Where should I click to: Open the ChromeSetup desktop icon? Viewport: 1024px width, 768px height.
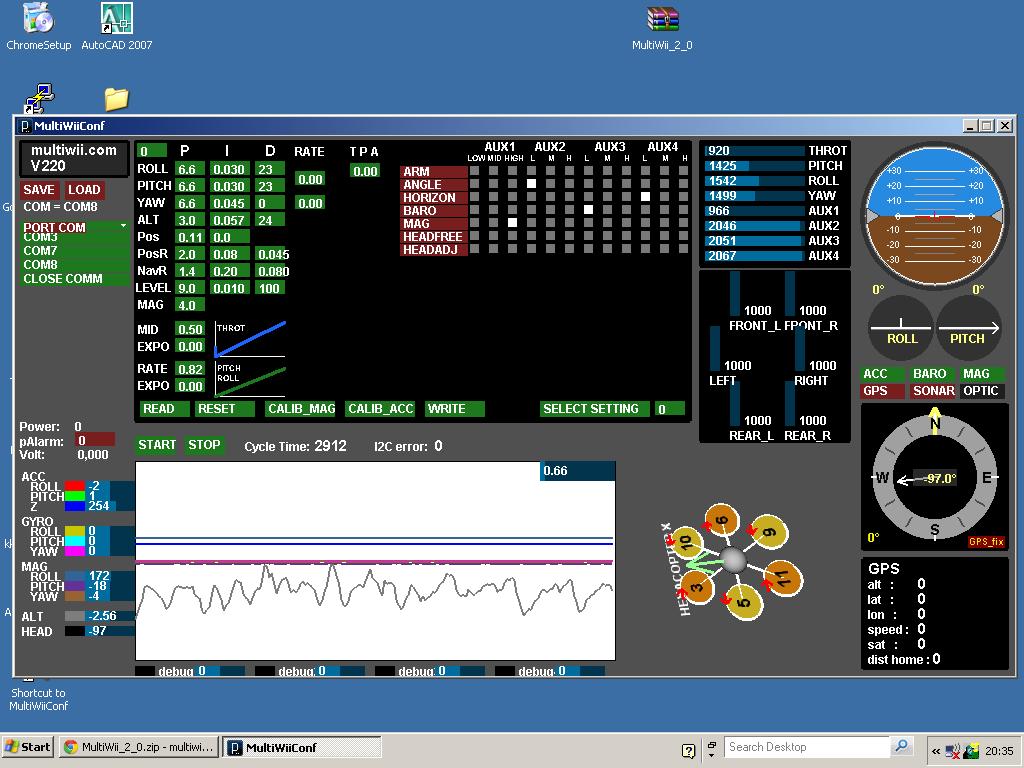(38, 20)
